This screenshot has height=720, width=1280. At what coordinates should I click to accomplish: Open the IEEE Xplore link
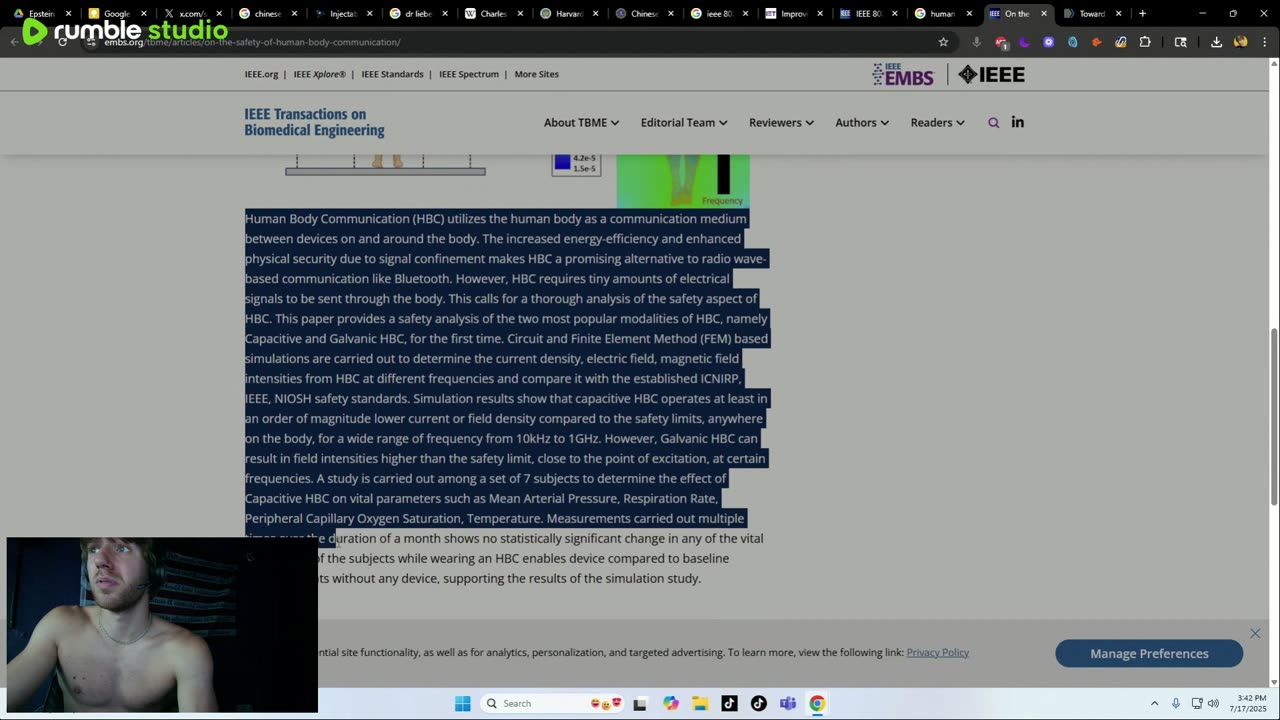[320, 74]
